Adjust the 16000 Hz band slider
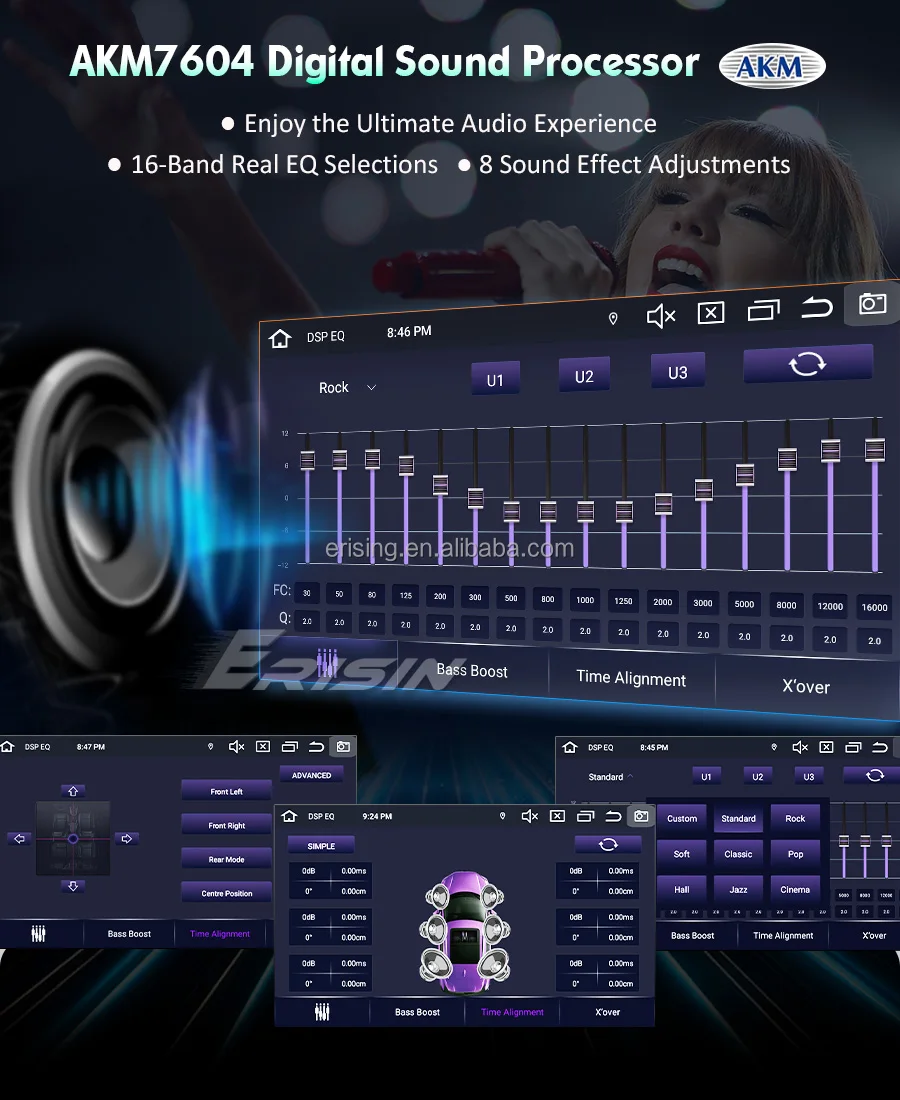Viewport: 900px width, 1100px height. tap(875, 450)
